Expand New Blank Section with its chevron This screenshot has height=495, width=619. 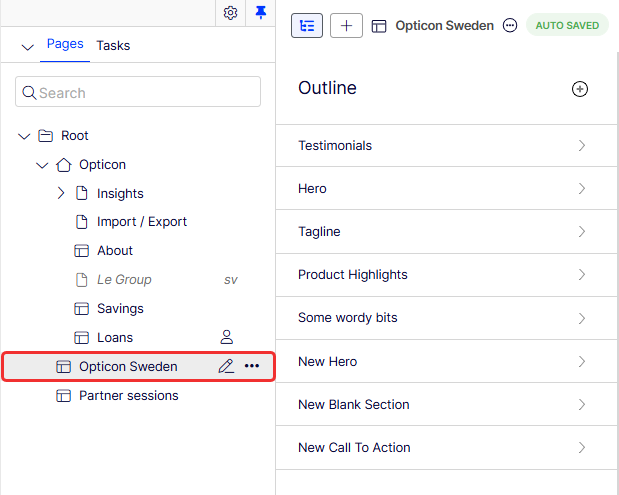click(x=582, y=404)
